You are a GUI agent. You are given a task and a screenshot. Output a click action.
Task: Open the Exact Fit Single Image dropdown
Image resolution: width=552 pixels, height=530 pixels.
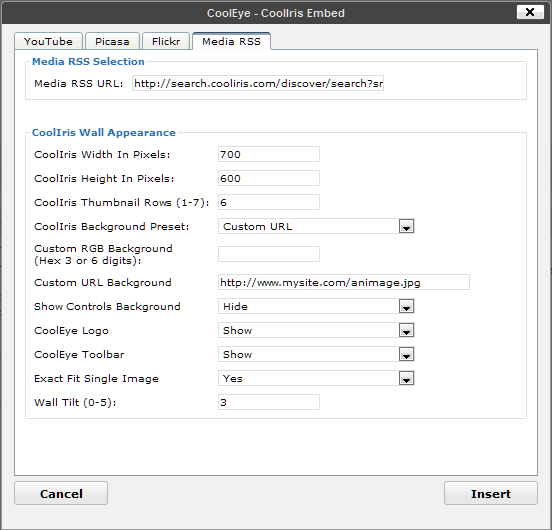tap(316, 378)
